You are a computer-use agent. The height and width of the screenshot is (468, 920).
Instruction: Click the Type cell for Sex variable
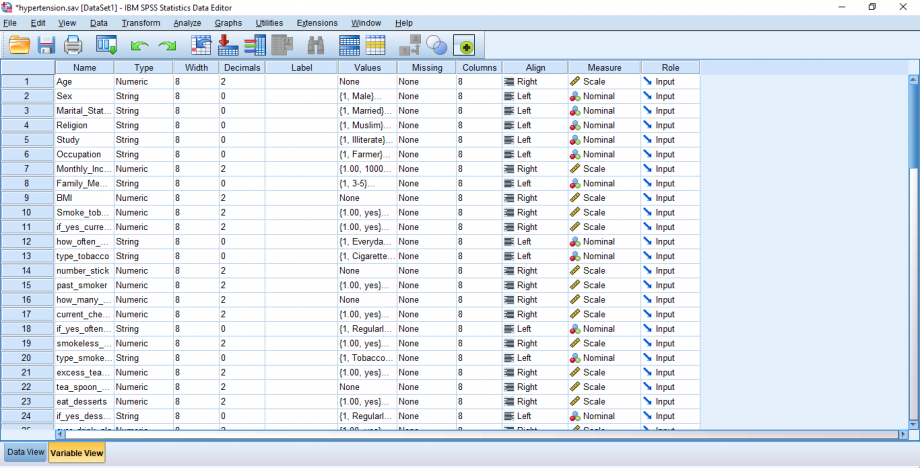click(x=143, y=96)
